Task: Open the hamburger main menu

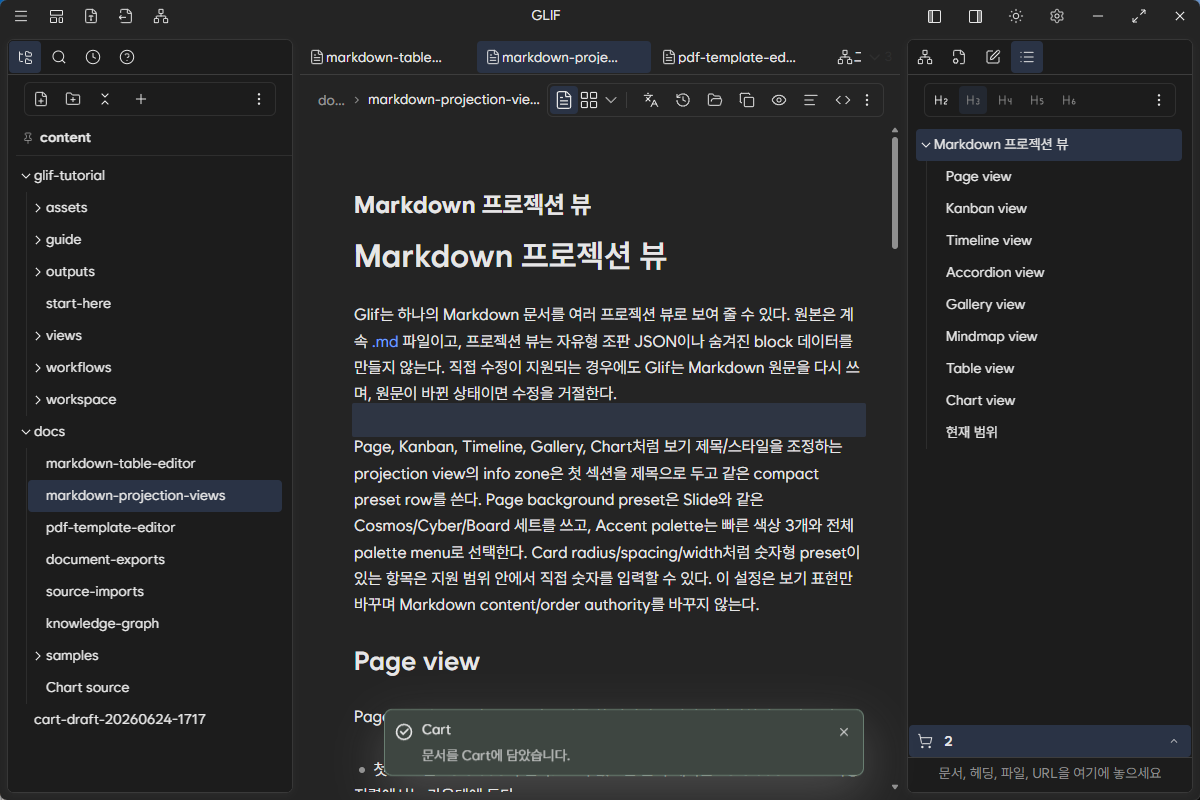Action: pos(21,16)
